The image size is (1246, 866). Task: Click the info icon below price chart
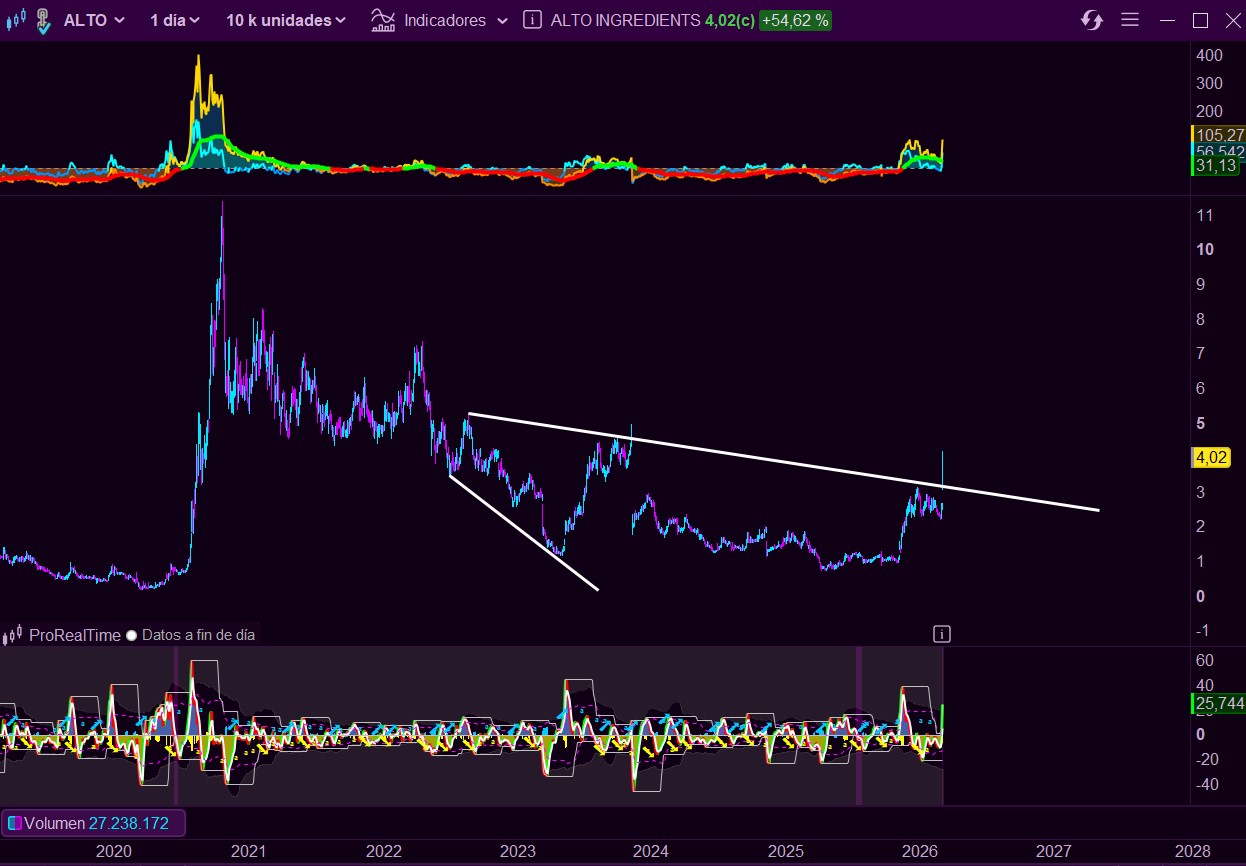click(x=941, y=634)
